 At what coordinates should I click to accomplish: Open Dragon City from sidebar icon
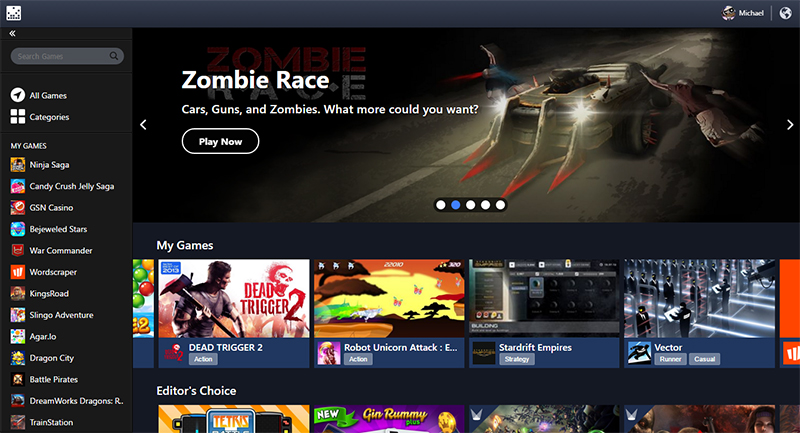click(18, 358)
